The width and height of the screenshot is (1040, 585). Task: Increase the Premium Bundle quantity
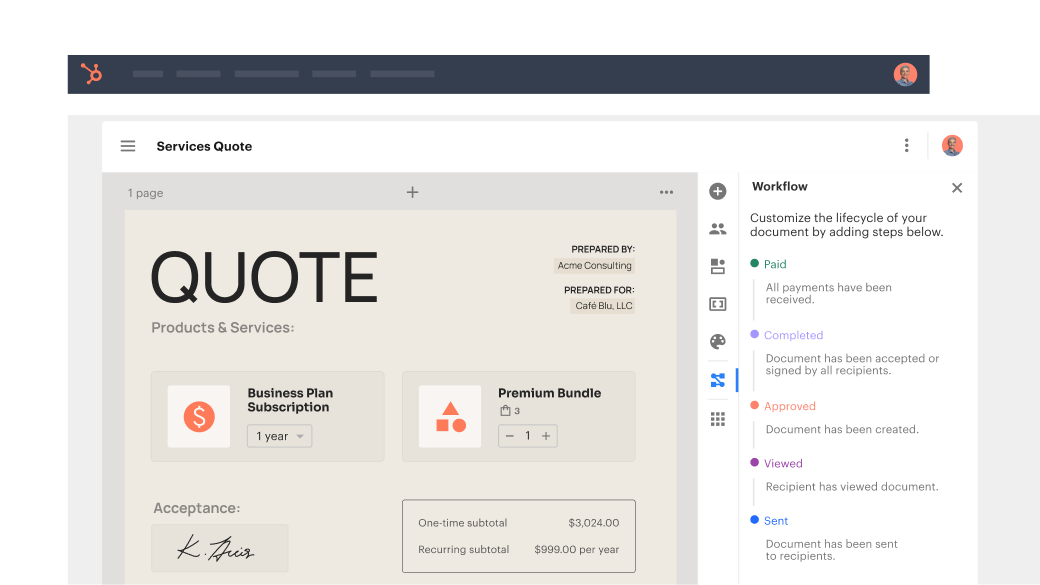(x=546, y=435)
